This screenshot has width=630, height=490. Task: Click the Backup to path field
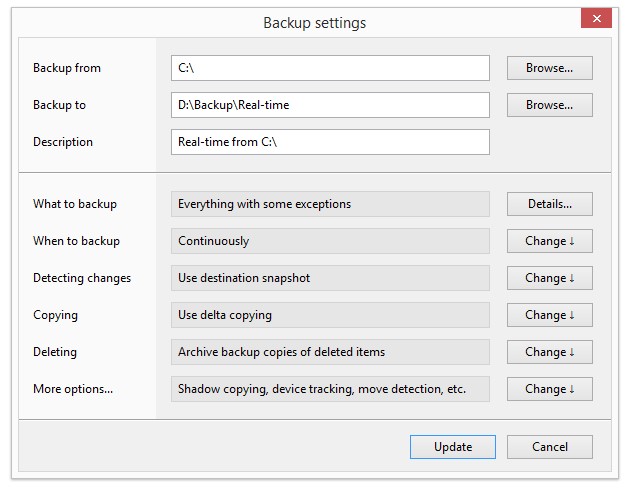[x=330, y=105]
